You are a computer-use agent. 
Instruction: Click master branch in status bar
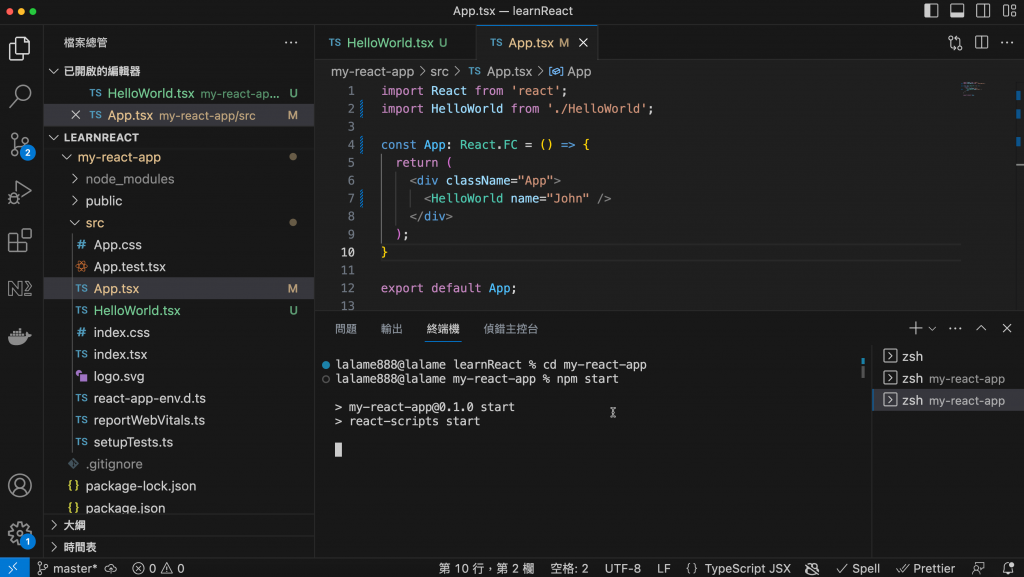point(67,569)
